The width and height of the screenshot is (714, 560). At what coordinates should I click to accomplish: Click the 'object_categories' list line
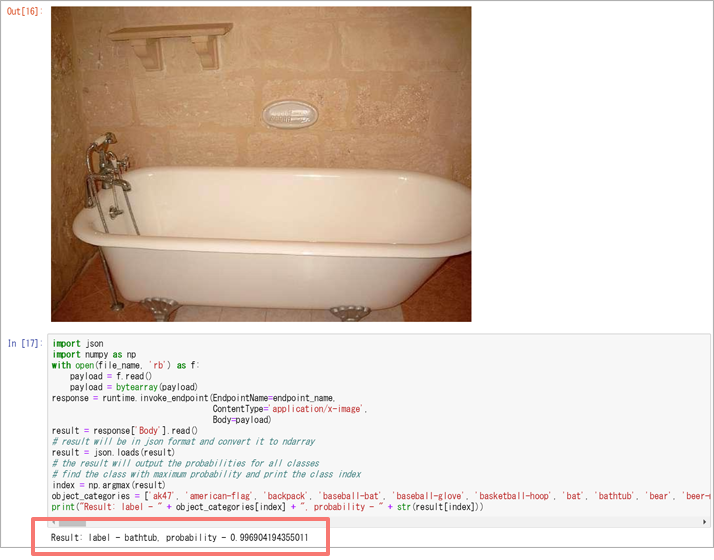pyautogui.click(x=381, y=496)
